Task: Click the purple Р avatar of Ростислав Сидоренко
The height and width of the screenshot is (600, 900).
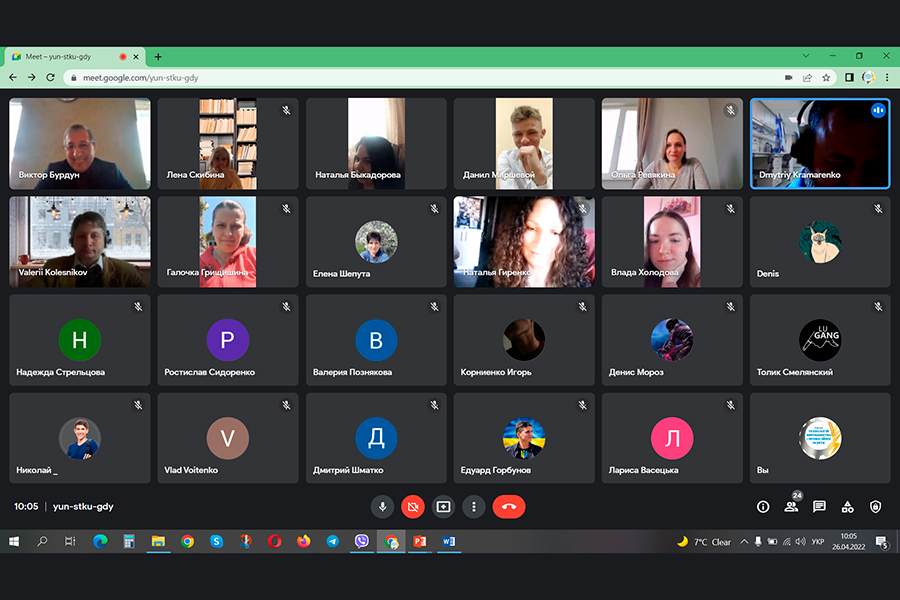Action: pyautogui.click(x=228, y=340)
